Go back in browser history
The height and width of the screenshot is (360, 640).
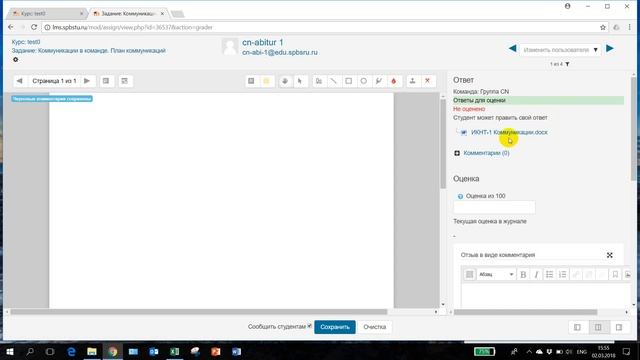[11, 27]
